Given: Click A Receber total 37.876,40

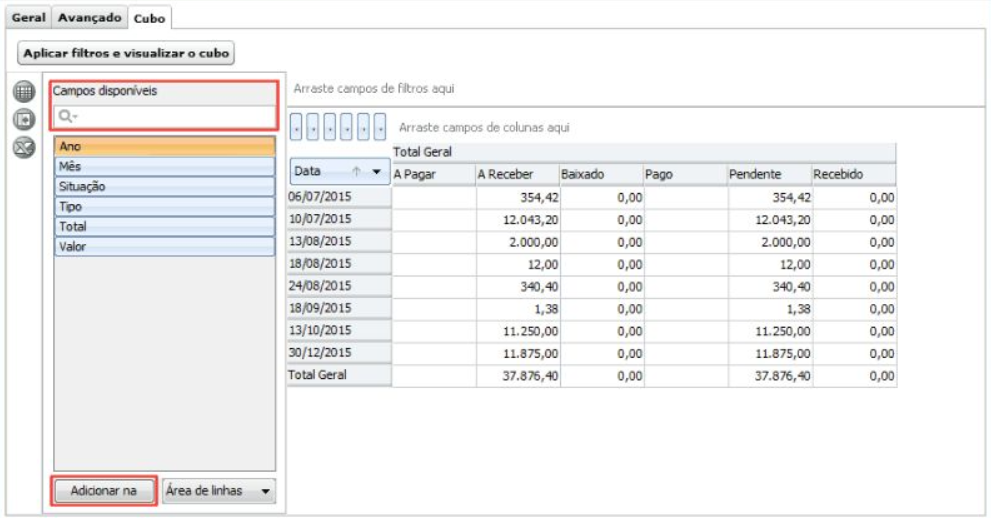Looking at the screenshot, I should (x=518, y=376).
